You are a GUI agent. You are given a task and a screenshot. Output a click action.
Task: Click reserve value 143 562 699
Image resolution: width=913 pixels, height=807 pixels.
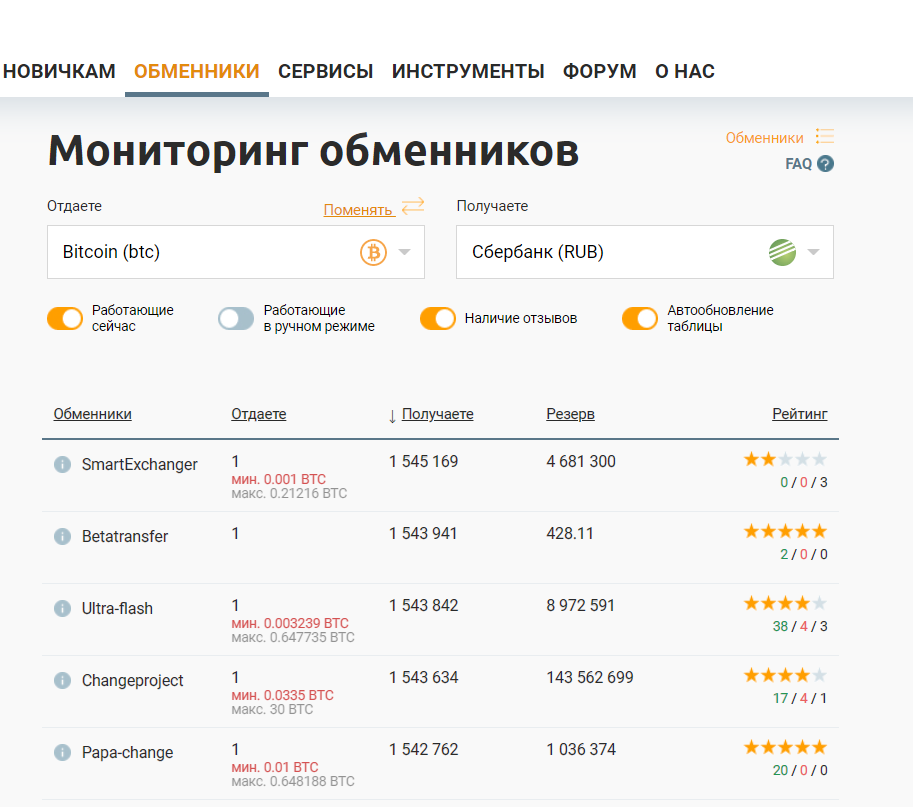[x=589, y=678]
